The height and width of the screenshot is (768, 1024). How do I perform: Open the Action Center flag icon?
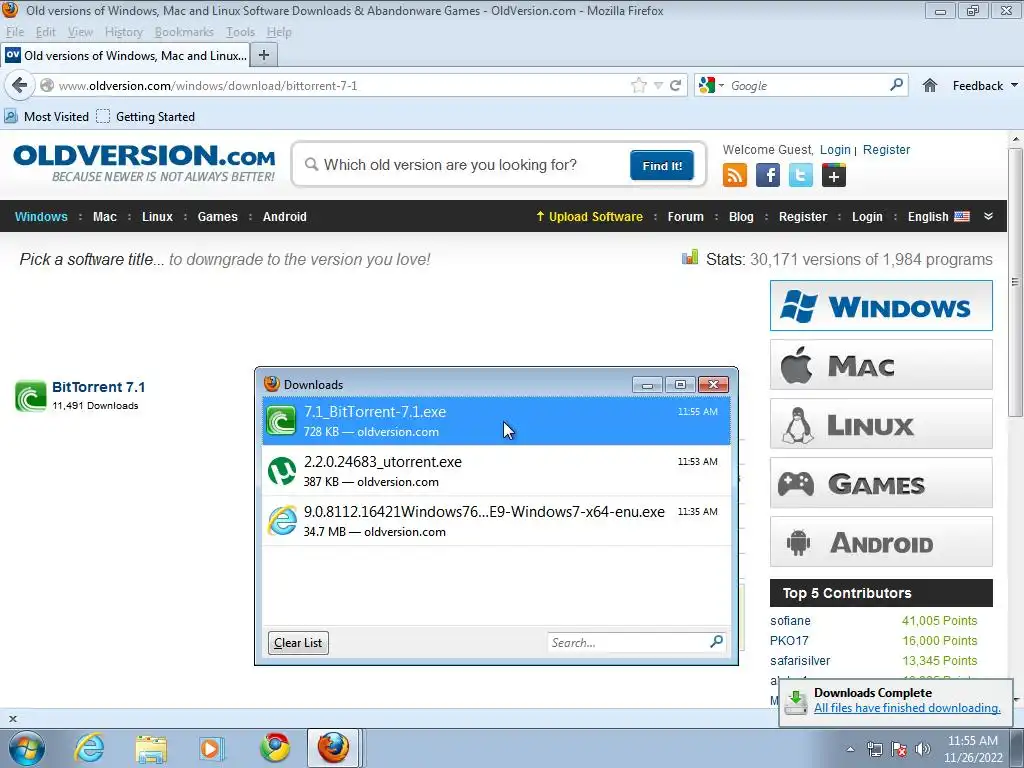(x=899, y=749)
